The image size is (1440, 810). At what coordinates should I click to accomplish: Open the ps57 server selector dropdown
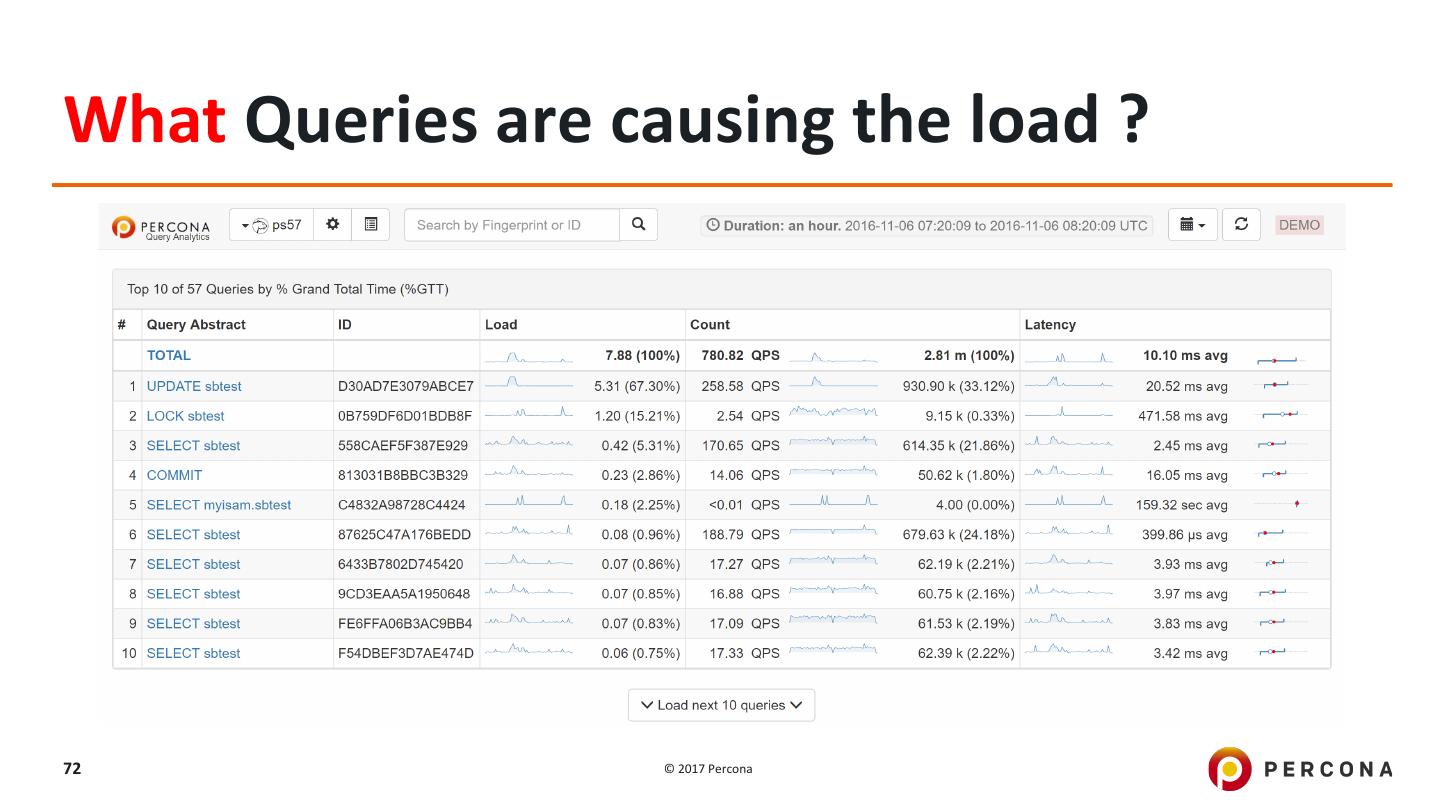(x=271, y=225)
